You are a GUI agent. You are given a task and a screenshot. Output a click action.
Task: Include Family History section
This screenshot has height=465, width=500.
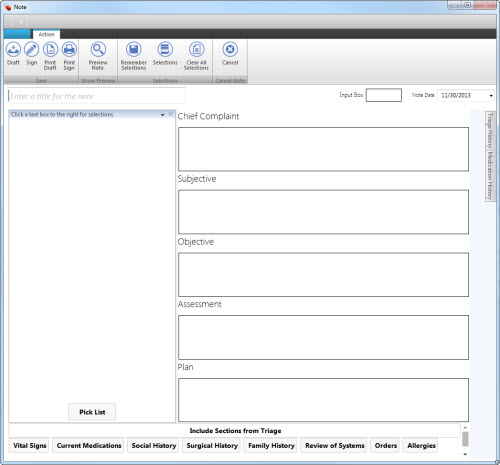click(x=271, y=446)
